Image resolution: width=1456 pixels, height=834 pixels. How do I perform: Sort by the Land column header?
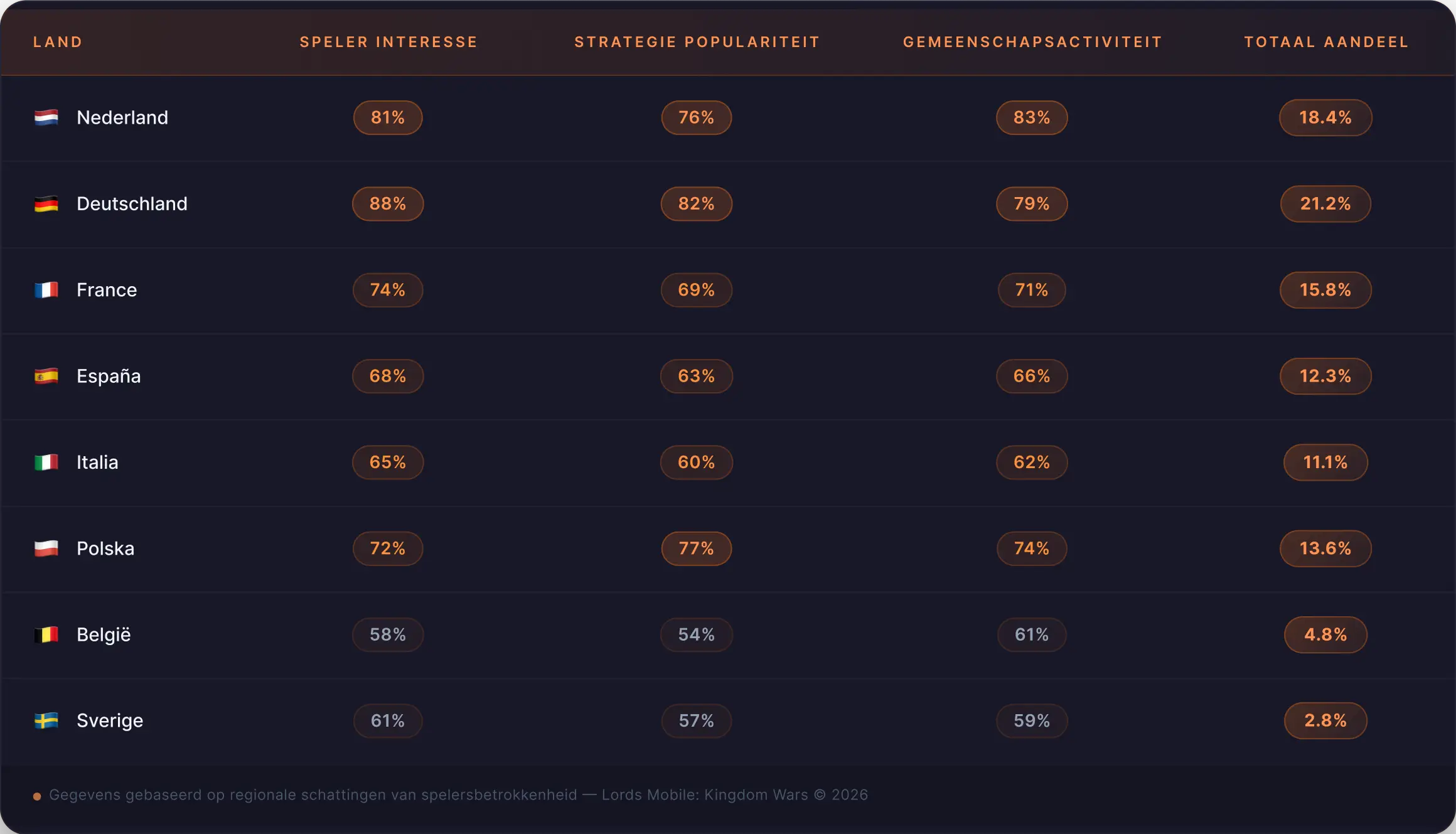coord(58,42)
